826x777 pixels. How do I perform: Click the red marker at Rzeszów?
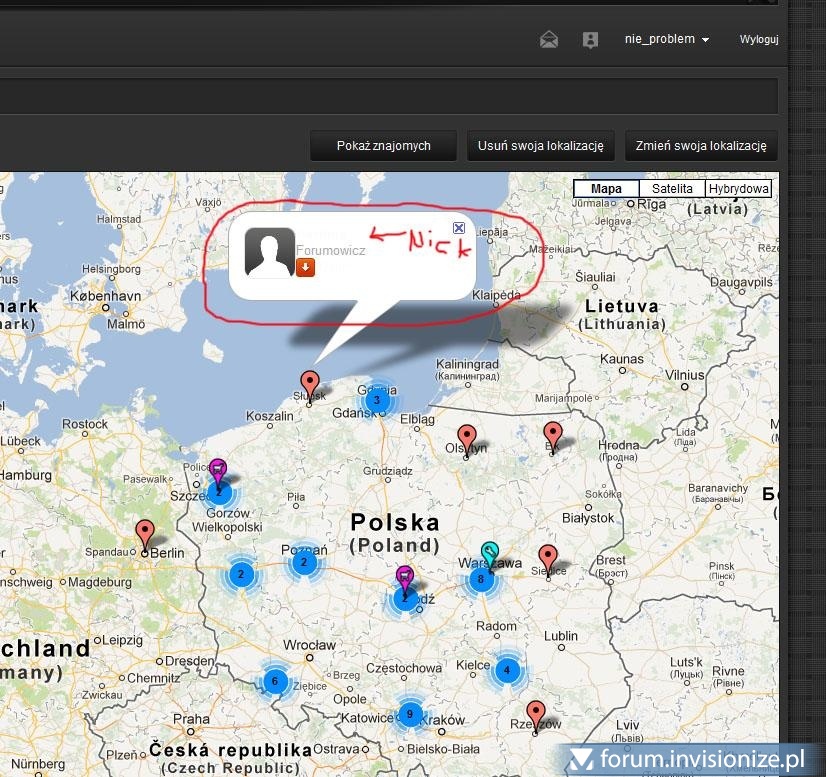coord(536,714)
